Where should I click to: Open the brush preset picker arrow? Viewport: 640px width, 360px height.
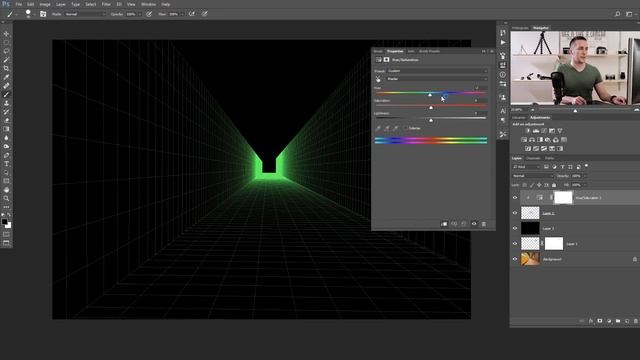tap(34, 14)
